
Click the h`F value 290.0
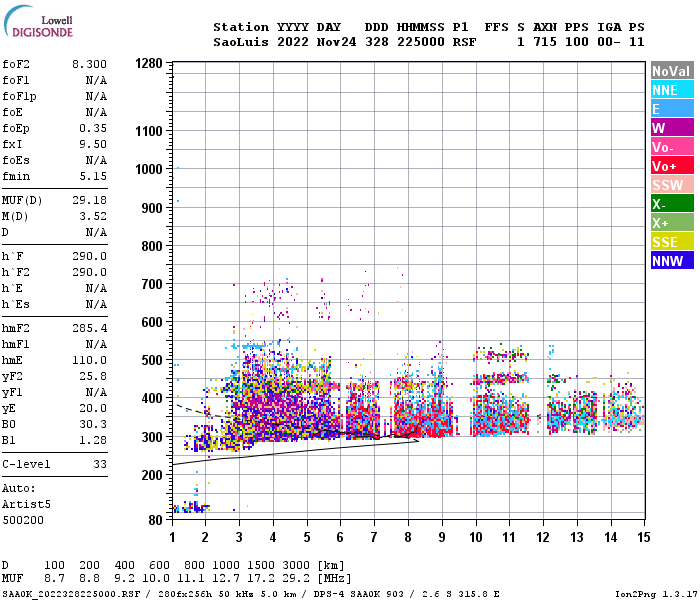[89, 257]
